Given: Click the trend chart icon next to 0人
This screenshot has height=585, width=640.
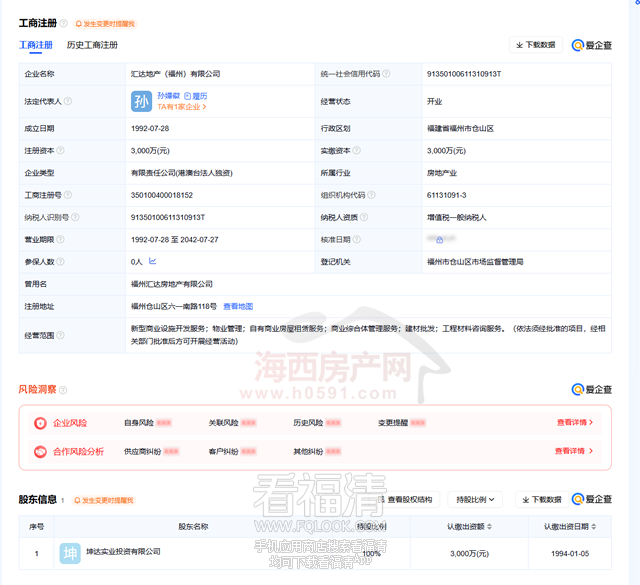Looking at the screenshot, I should coord(152,261).
